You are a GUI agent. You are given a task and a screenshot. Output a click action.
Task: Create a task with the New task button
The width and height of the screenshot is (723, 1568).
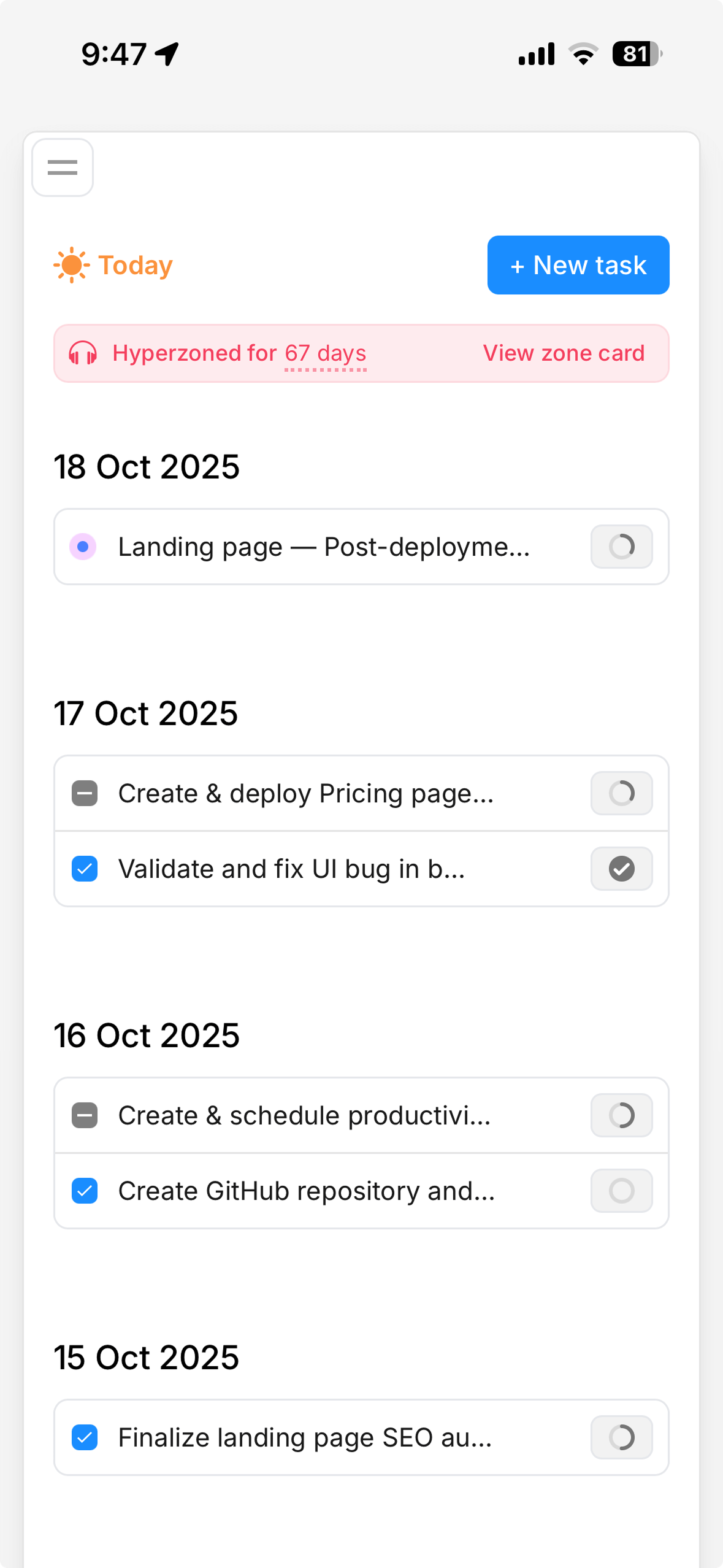click(577, 264)
